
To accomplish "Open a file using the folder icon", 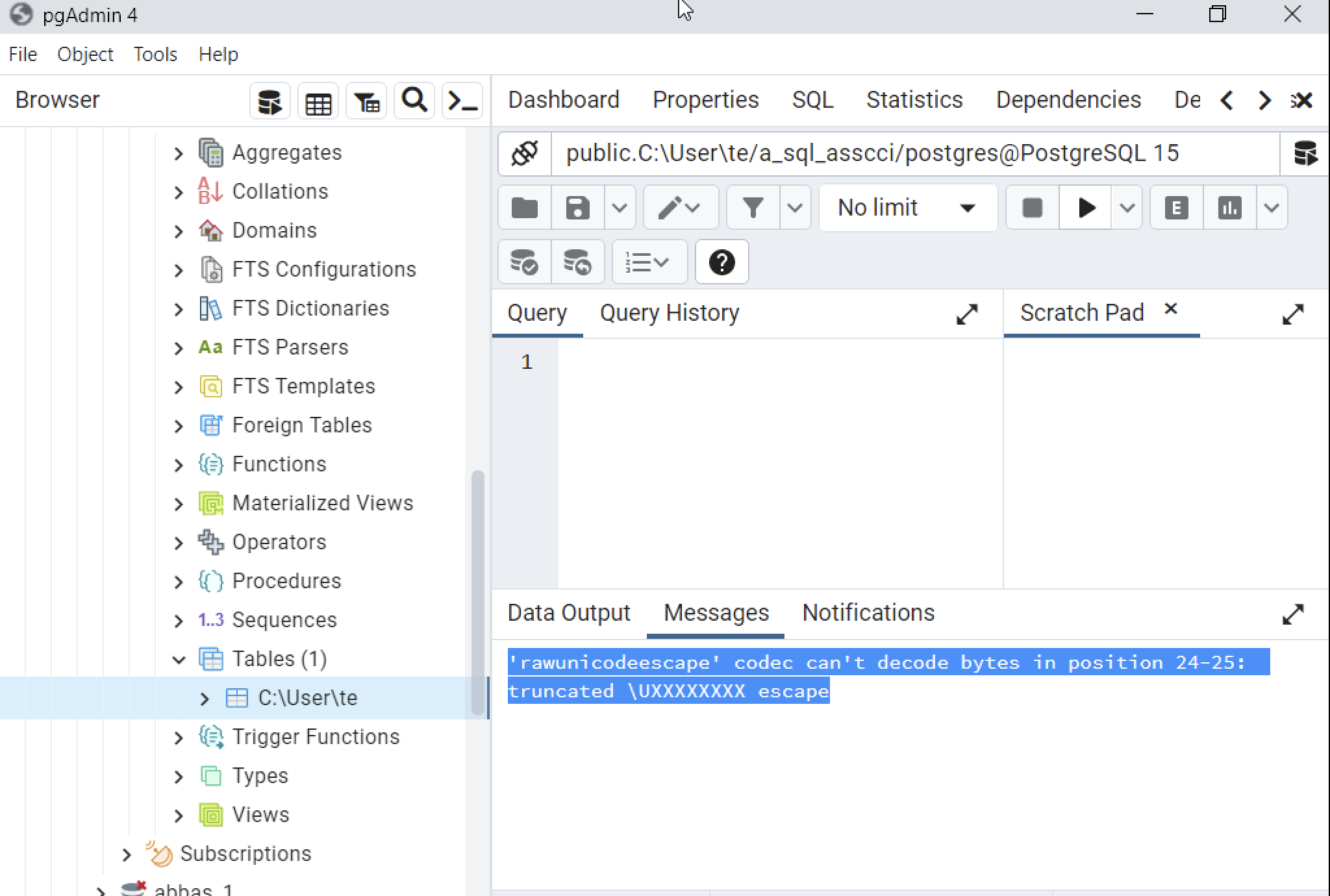I will 523,207.
